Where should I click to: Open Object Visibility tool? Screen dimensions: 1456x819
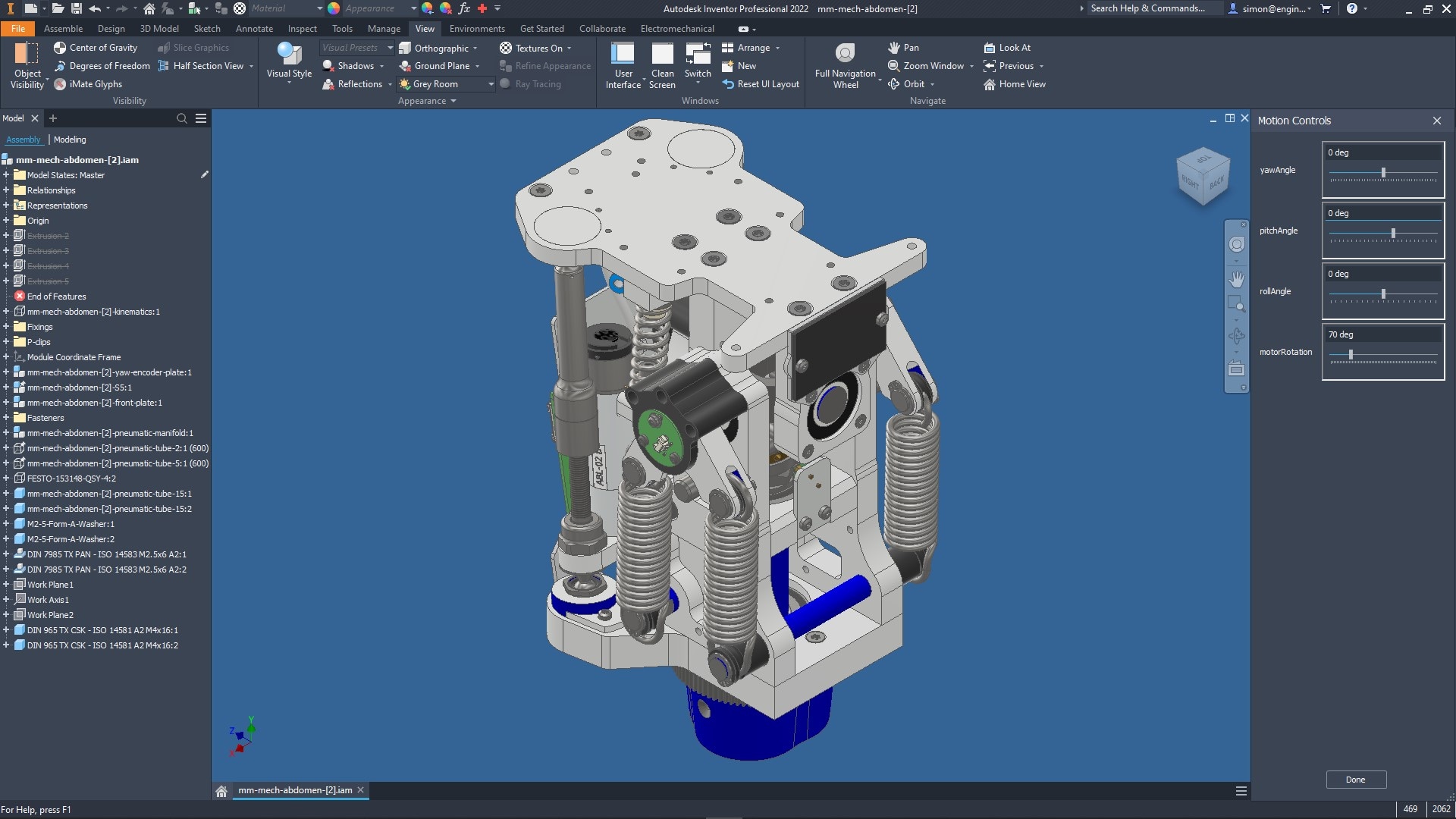click(27, 65)
